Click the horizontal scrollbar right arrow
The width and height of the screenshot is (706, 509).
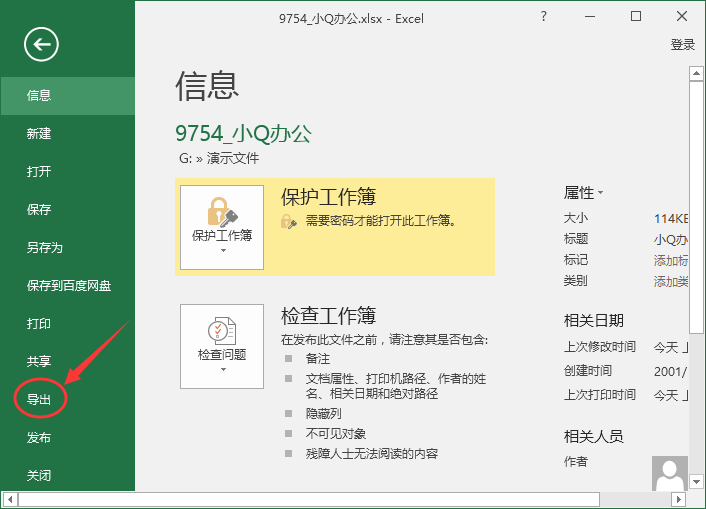pos(679,499)
